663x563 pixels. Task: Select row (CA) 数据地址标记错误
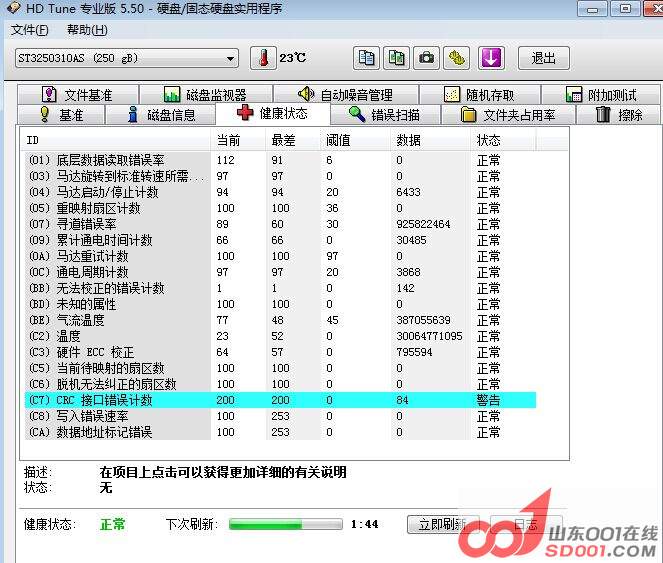point(280,432)
